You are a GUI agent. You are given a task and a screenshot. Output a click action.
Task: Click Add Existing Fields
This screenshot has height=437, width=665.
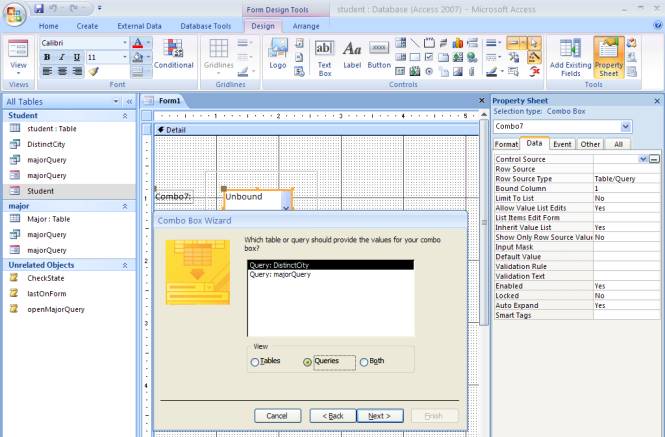(570, 58)
